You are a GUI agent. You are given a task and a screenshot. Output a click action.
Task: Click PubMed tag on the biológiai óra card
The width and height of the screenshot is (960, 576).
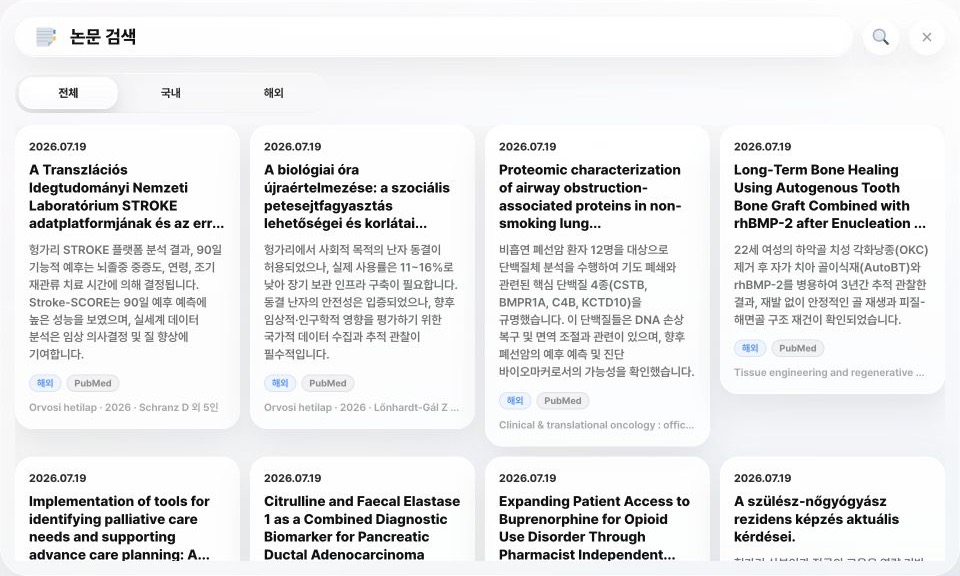point(328,383)
